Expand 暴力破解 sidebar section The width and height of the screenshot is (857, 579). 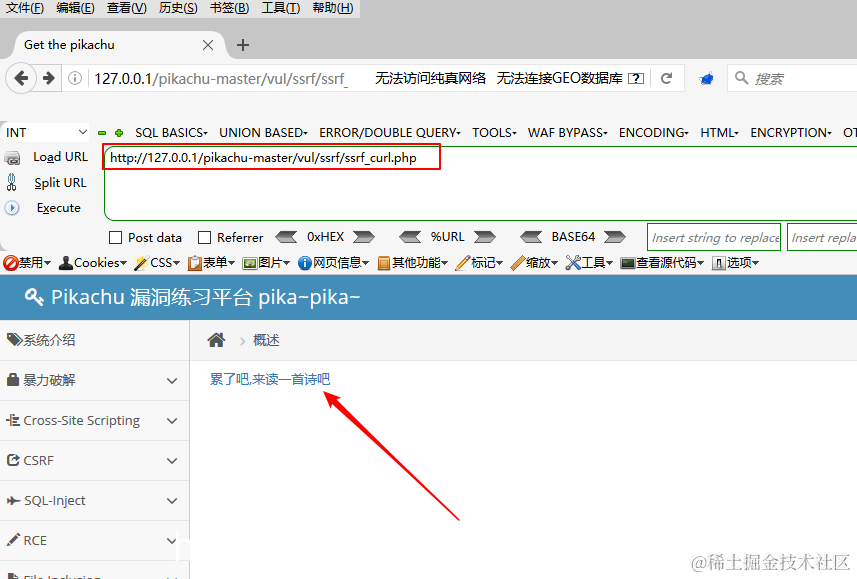pyautogui.click(x=95, y=380)
